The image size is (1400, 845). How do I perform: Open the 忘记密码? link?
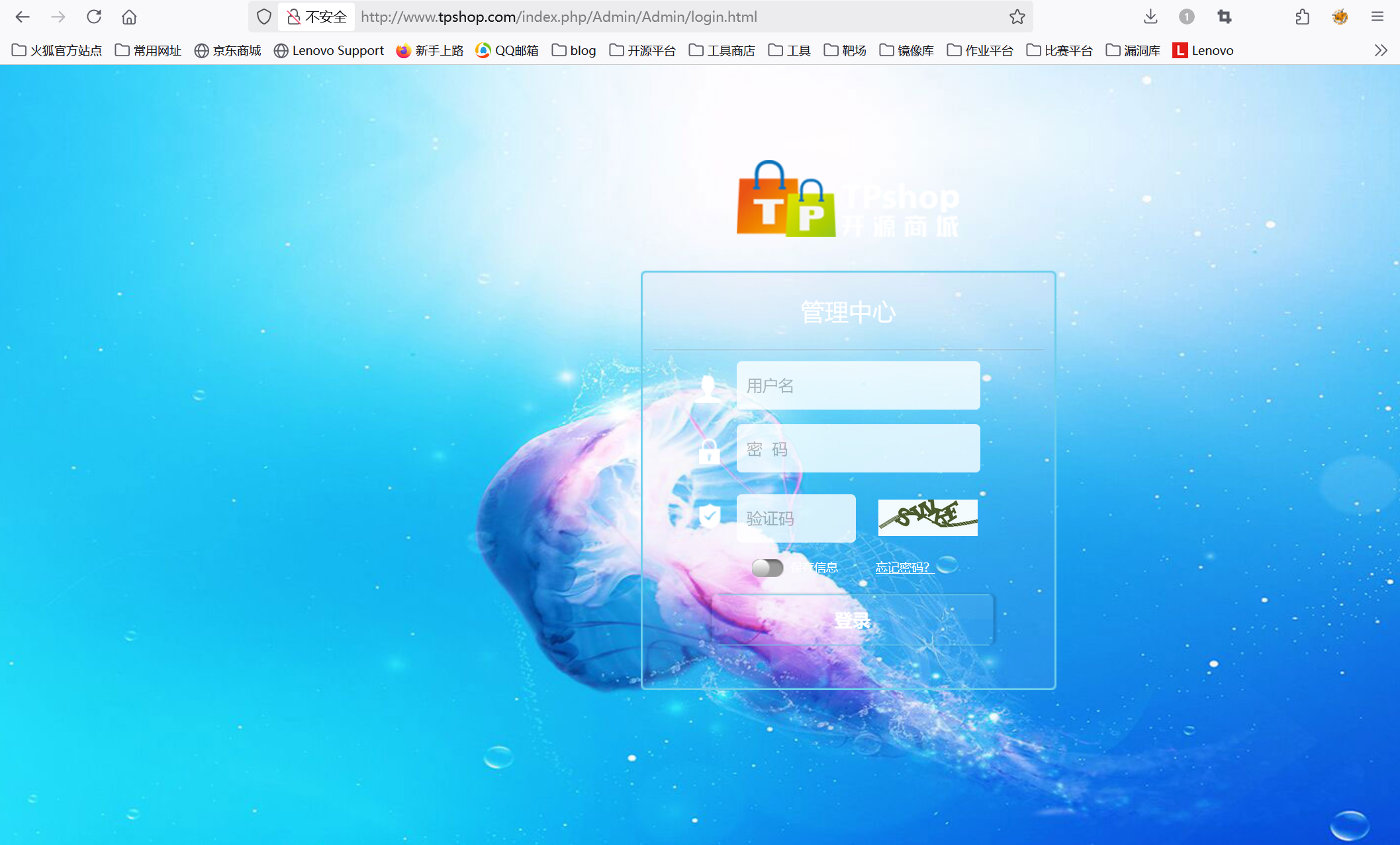point(904,568)
